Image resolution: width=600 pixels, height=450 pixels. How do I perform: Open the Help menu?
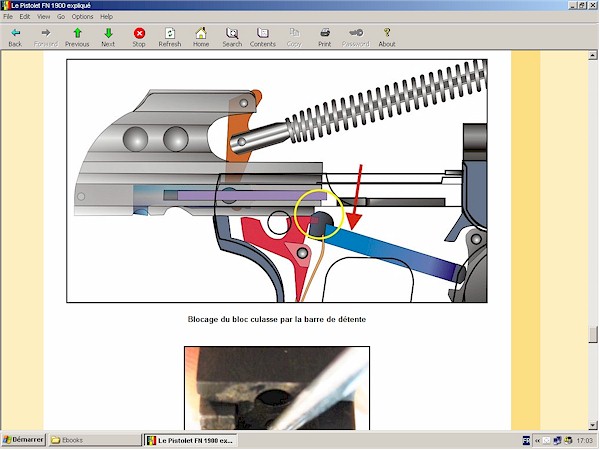106,16
